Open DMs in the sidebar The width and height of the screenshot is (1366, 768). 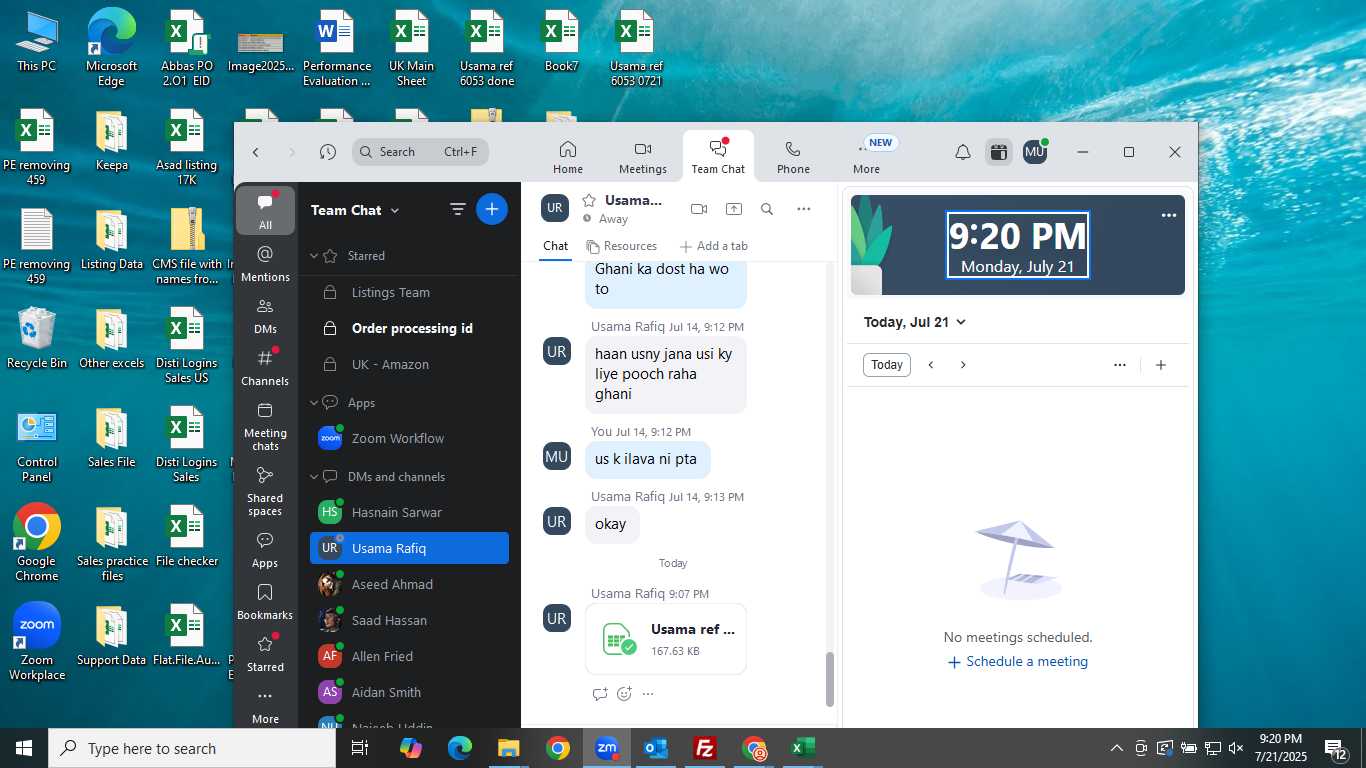click(x=265, y=315)
